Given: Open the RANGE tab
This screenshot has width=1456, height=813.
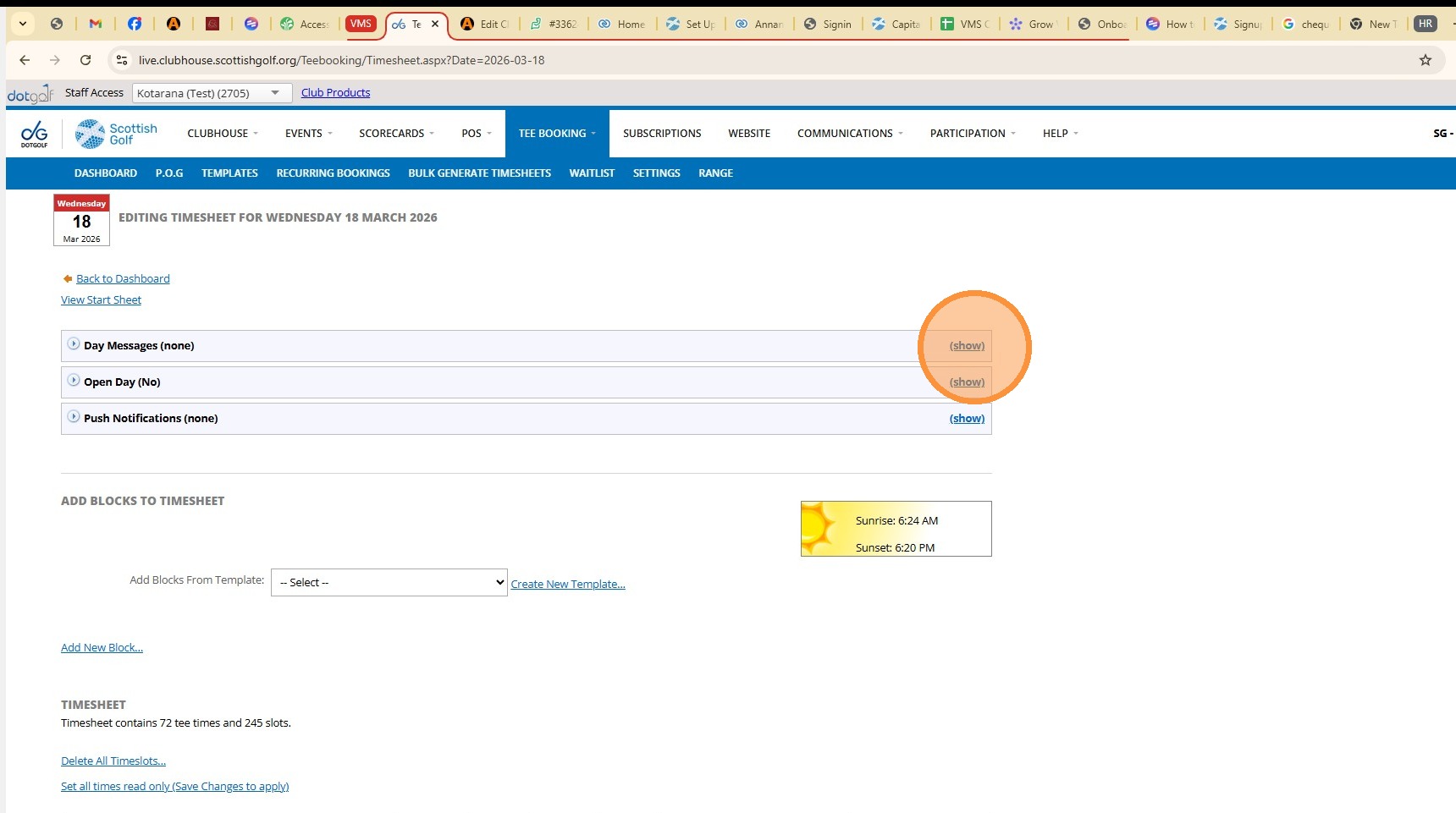Looking at the screenshot, I should pyautogui.click(x=715, y=173).
